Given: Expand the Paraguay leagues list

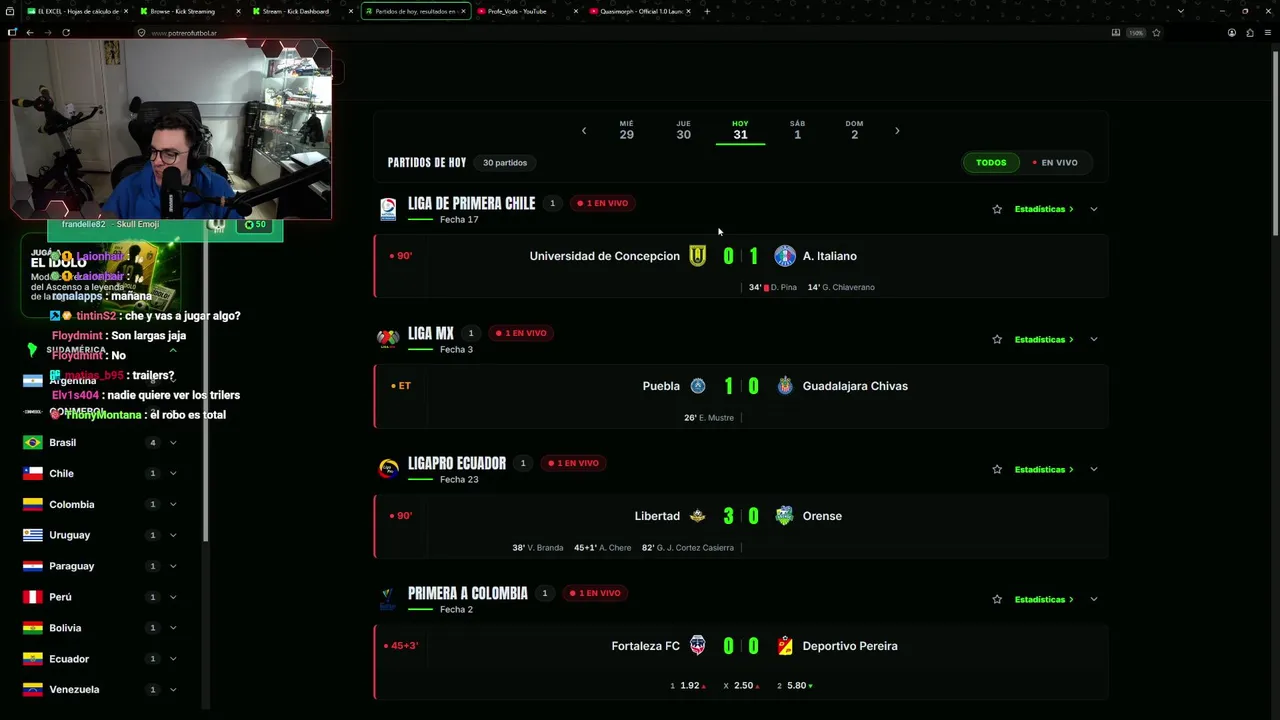Looking at the screenshot, I should tap(173, 567).
